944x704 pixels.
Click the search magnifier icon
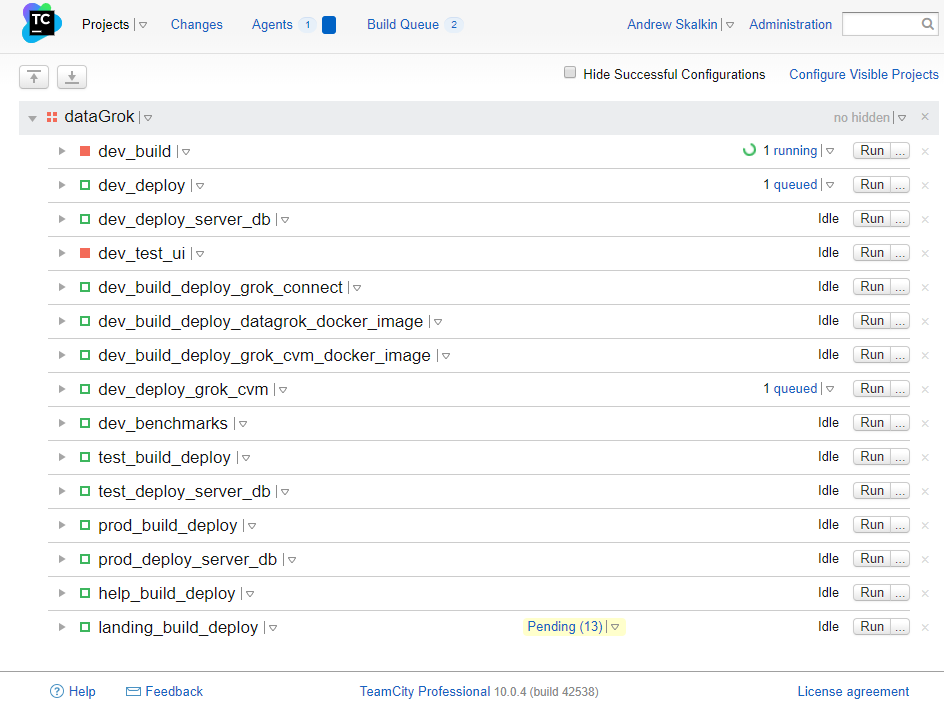click(927, 25)
